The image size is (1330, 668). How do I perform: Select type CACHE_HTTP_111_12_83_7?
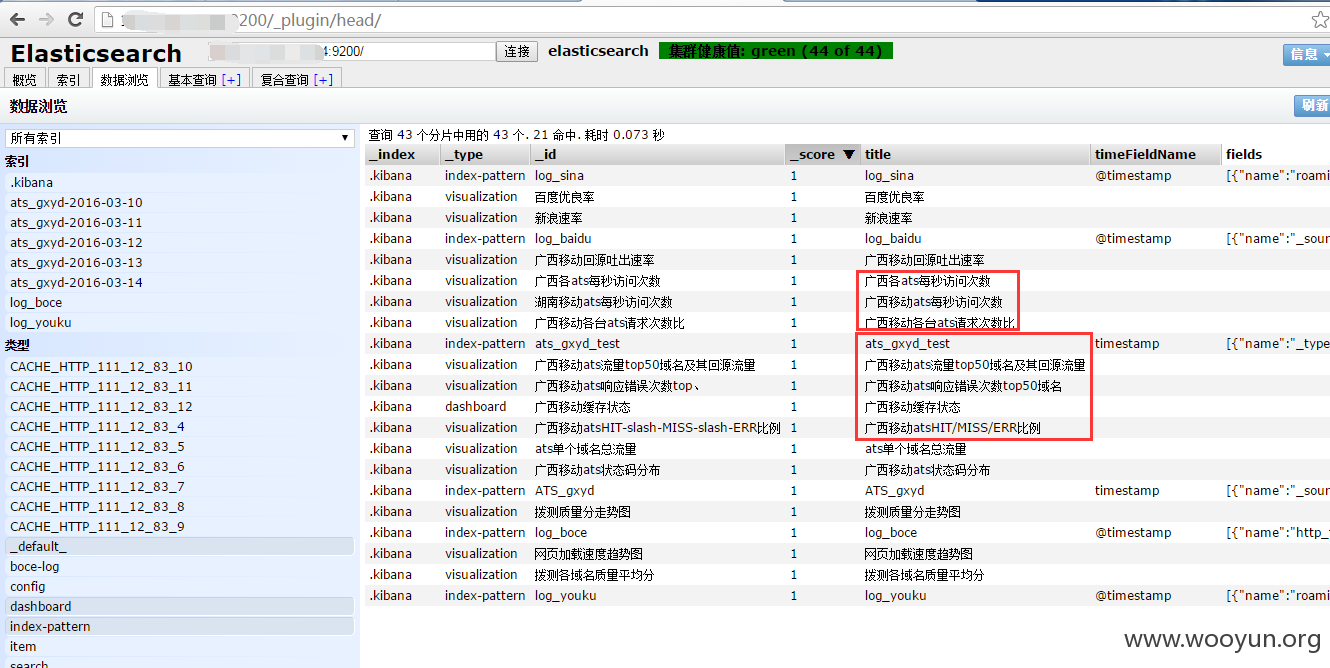point(180,487)
